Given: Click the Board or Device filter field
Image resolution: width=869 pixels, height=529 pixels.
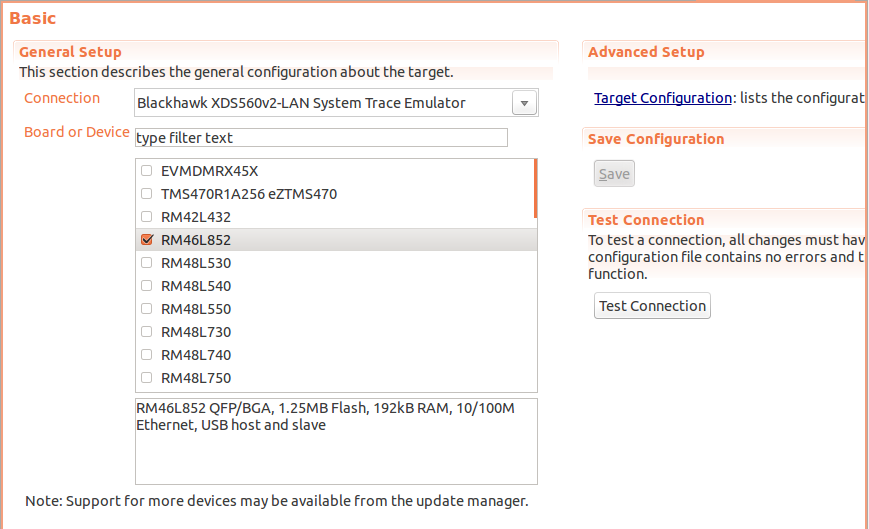Looking at the screenshot, I should point(321,137).
